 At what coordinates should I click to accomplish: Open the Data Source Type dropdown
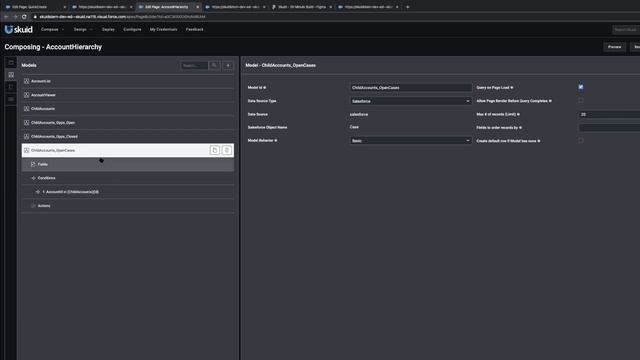tap(411, 101)
